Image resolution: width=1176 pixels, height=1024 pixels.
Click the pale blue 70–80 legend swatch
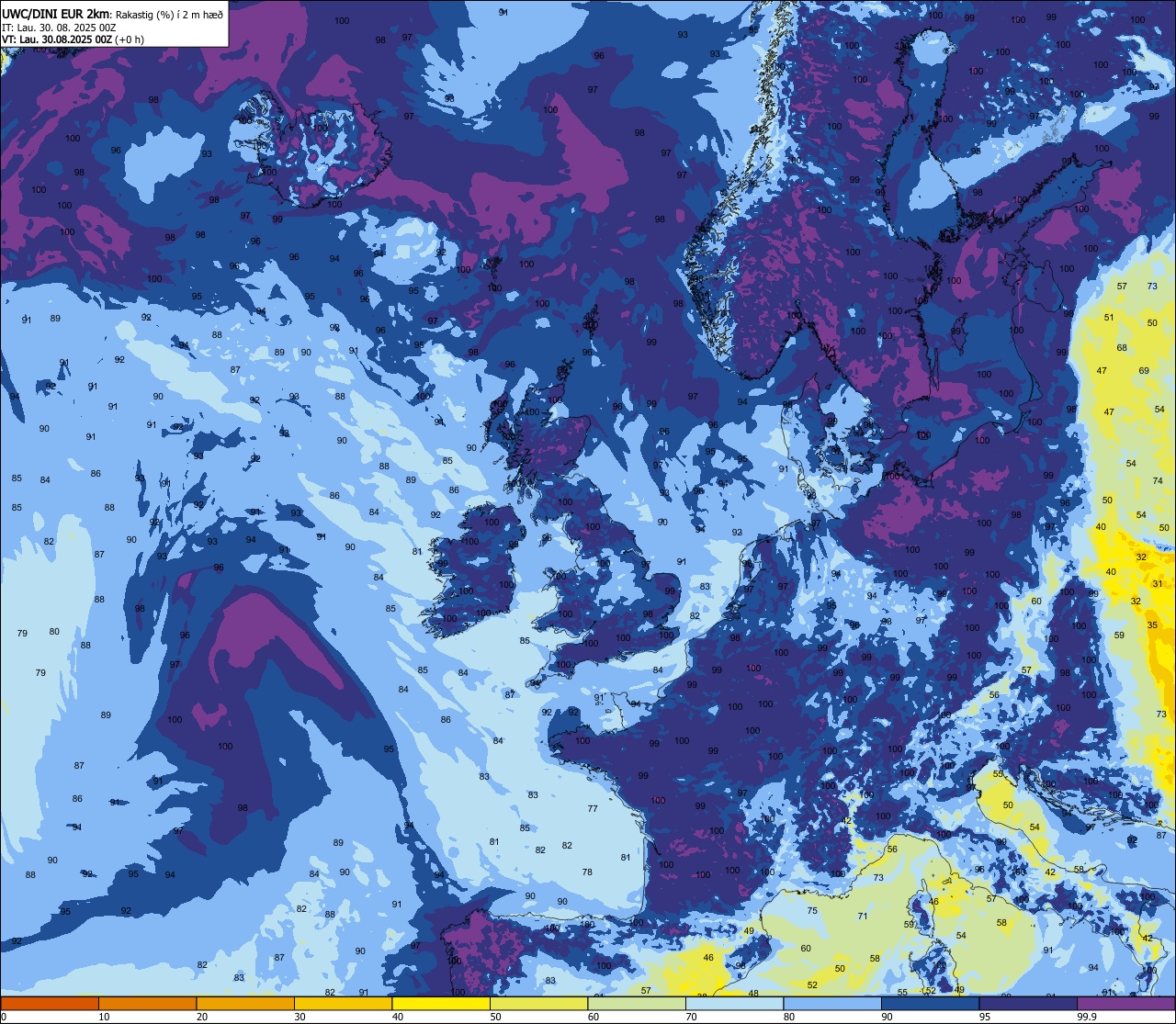coord(734,1003)
